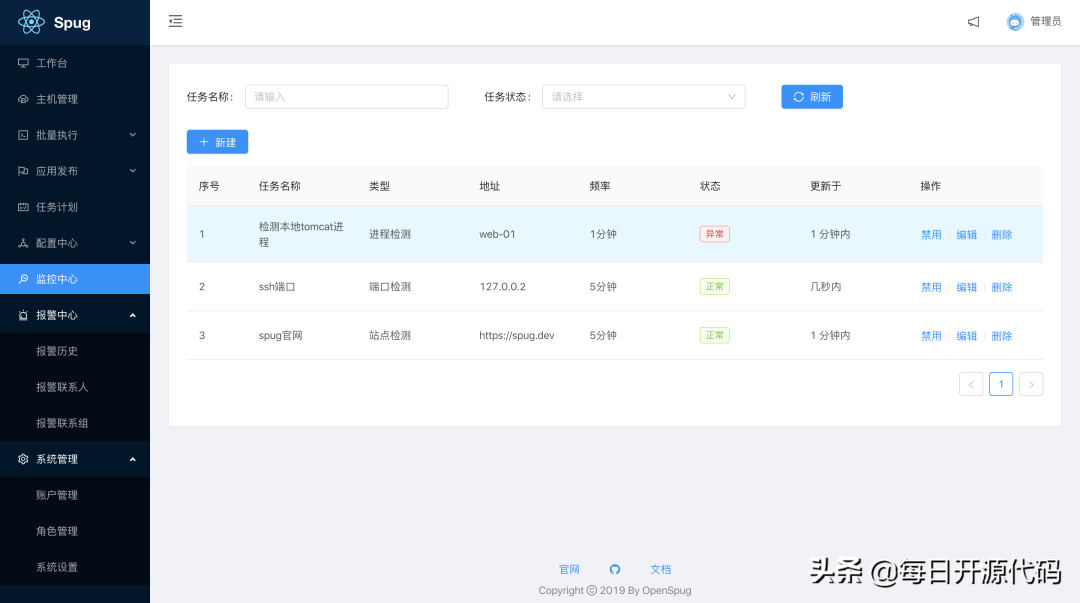Open 报警历史 in the sidebar
Viewport: 1080px width, 603px height.
[x=57, y=351]
